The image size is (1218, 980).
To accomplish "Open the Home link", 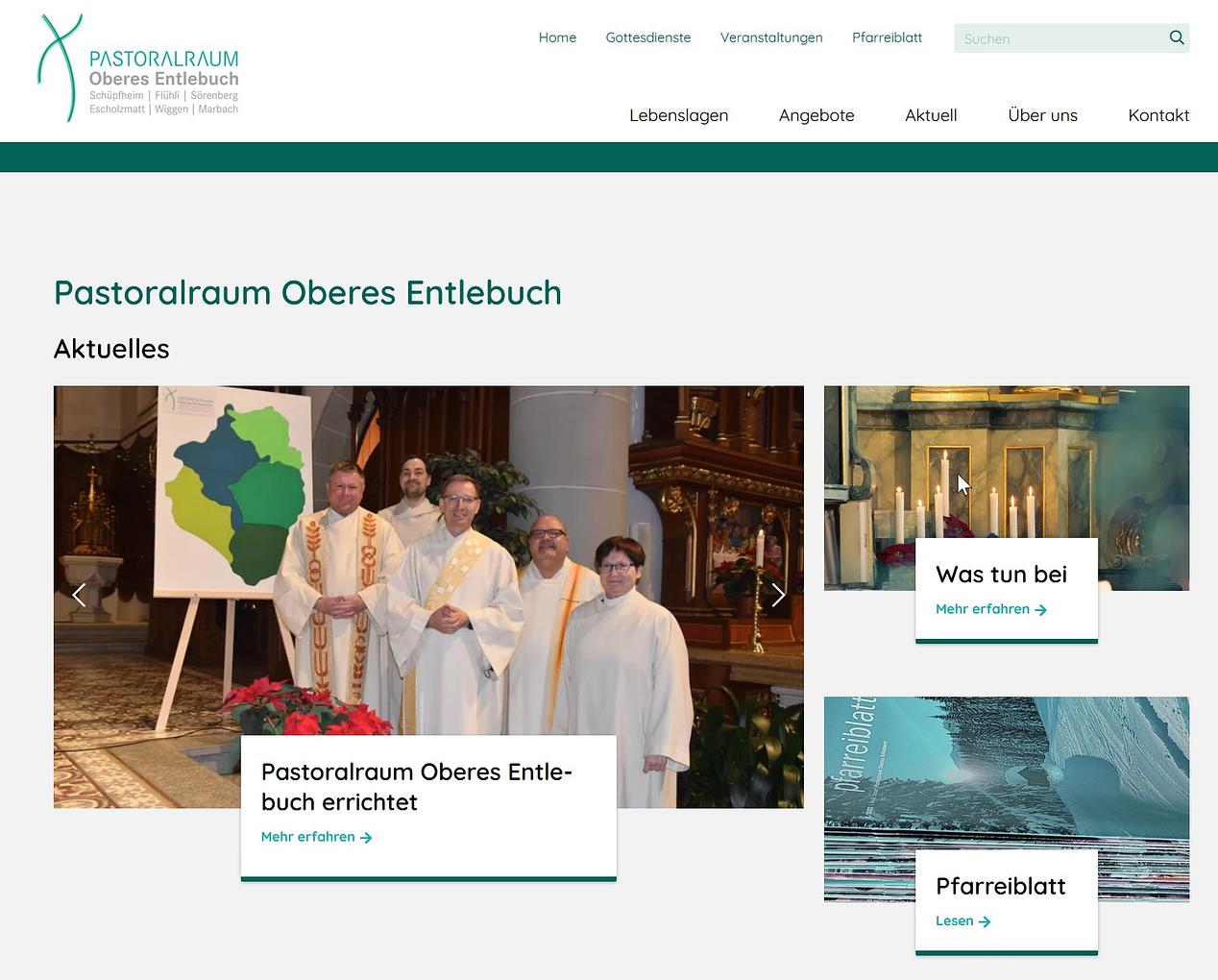I will (x=557, y=37).
